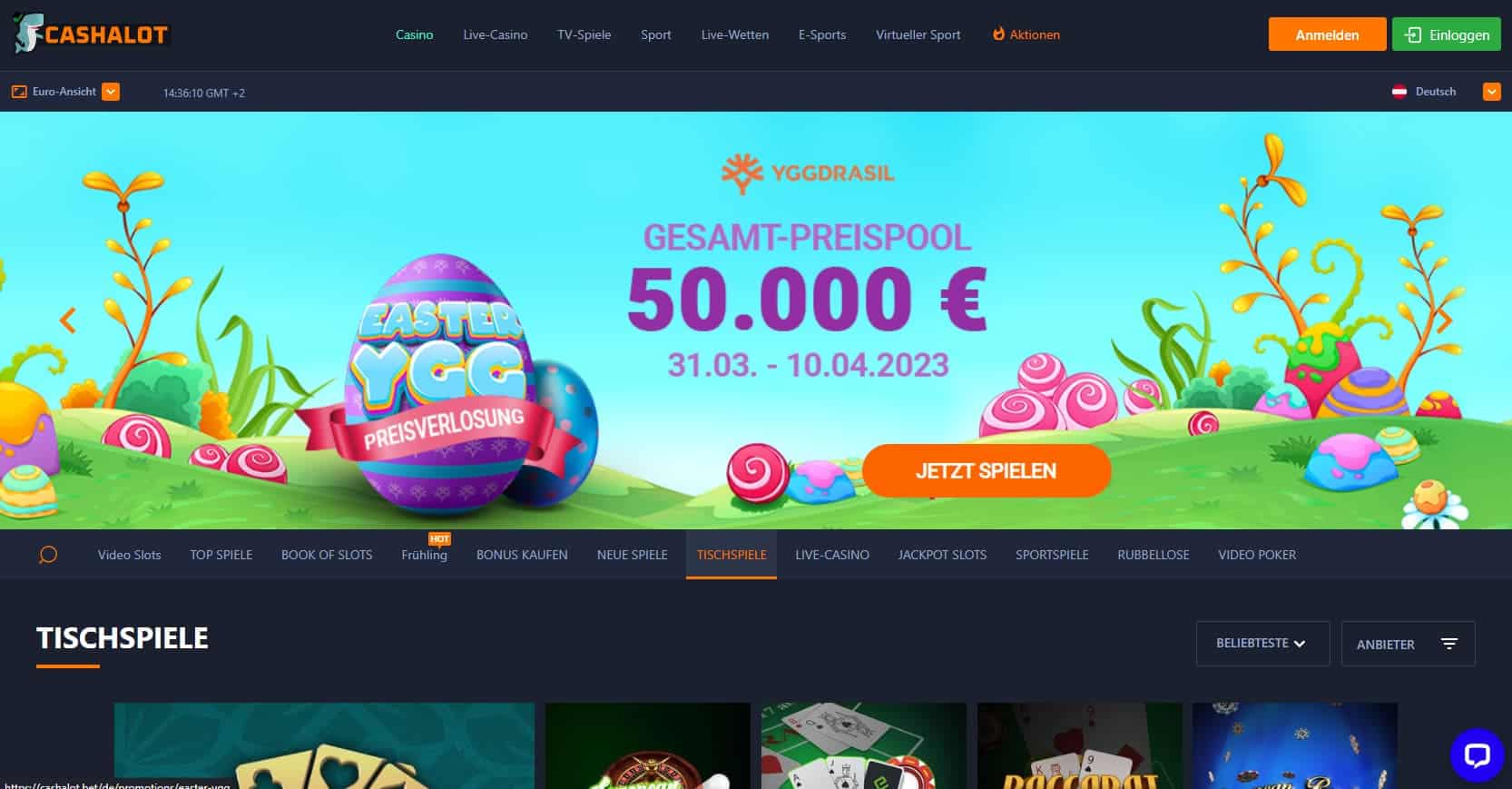Open the Live-Casino menu item
The width and height of the screenshot is (1512, 789).
495,35
